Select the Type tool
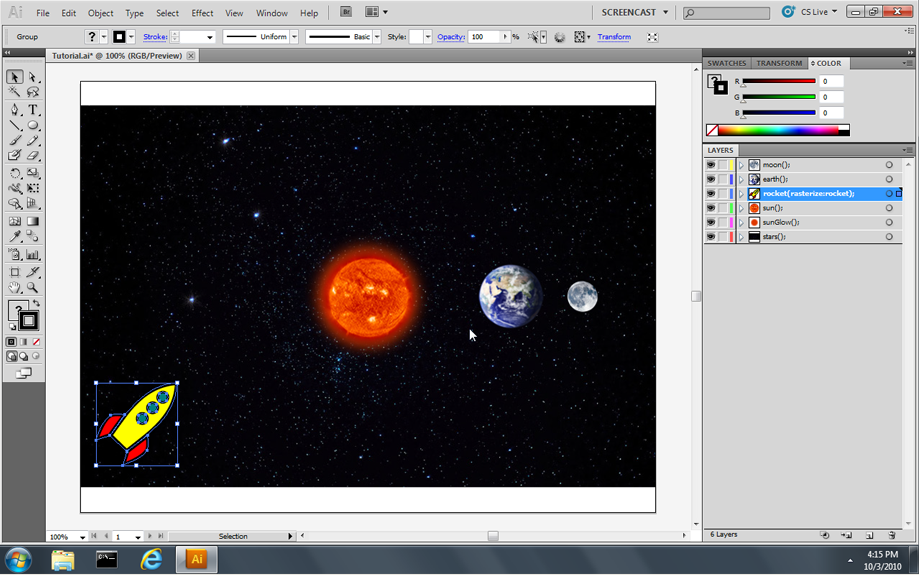This screenshot has width=919, height=575. [33, 110]
